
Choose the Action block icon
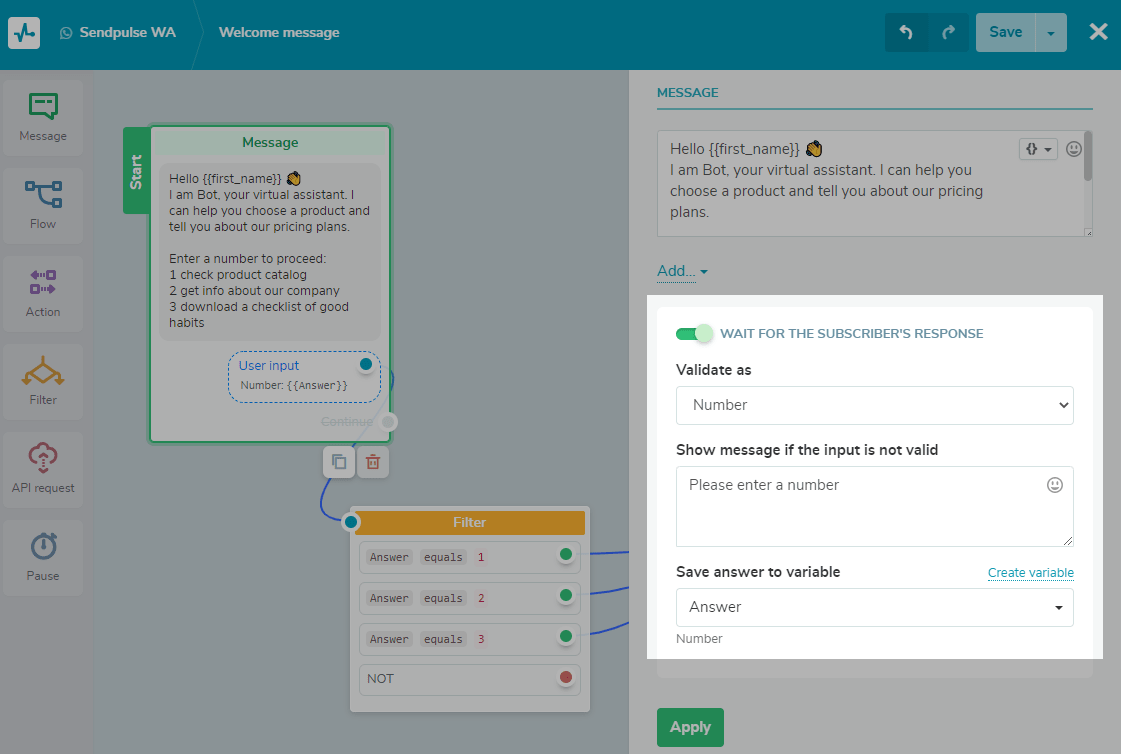pos(43,294)
